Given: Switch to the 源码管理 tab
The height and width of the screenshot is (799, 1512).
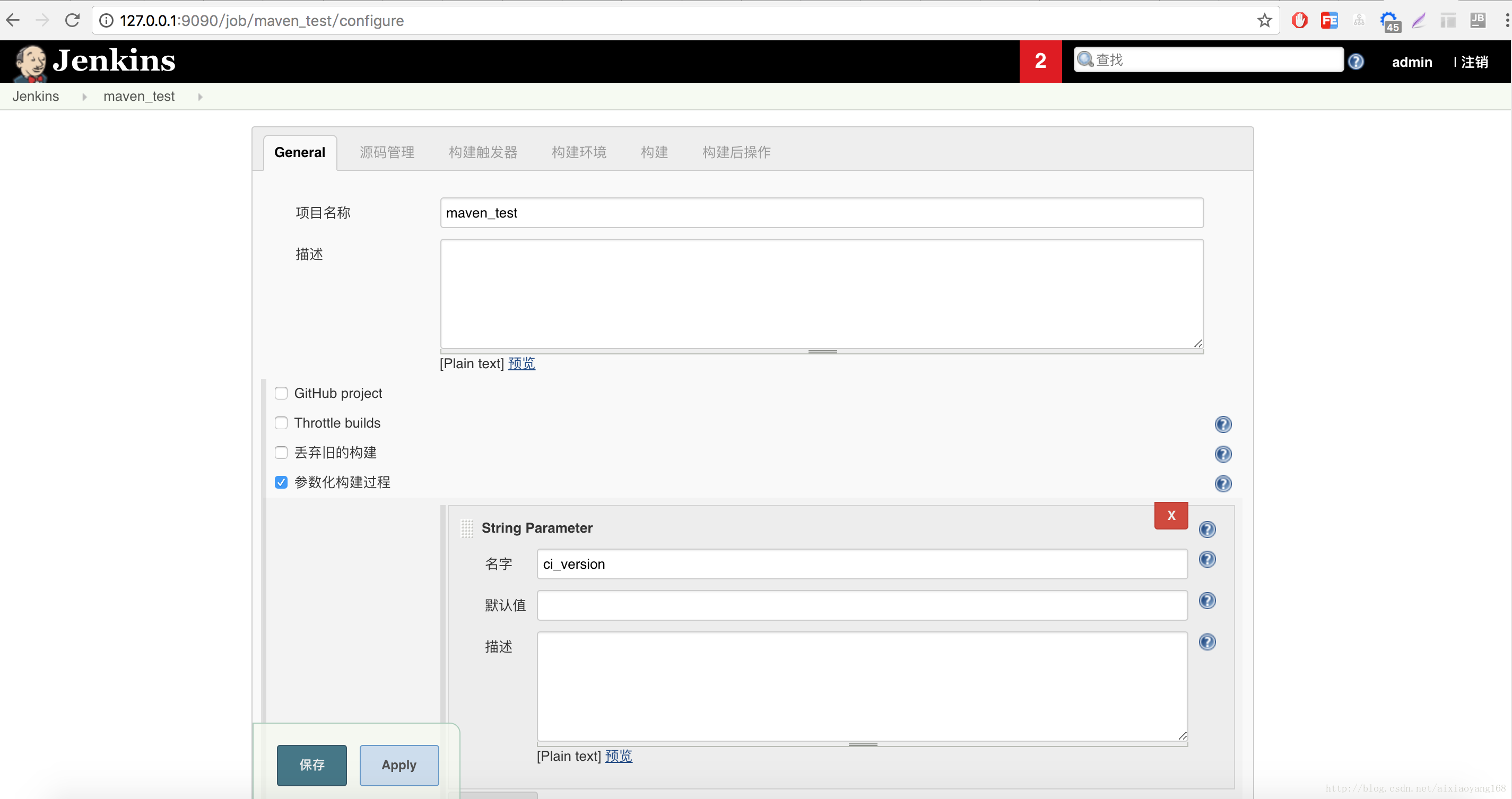Looking at the screenshot, I should coord(388,152).
